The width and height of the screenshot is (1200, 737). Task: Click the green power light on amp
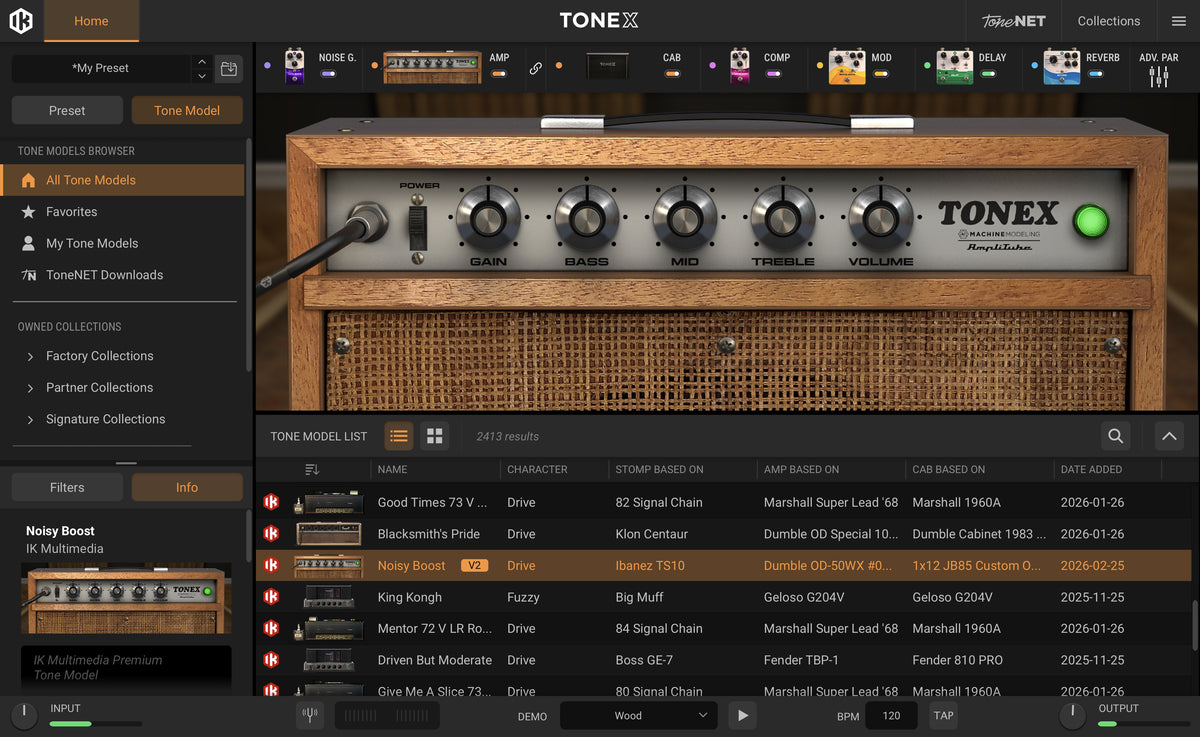point(1091,222)
